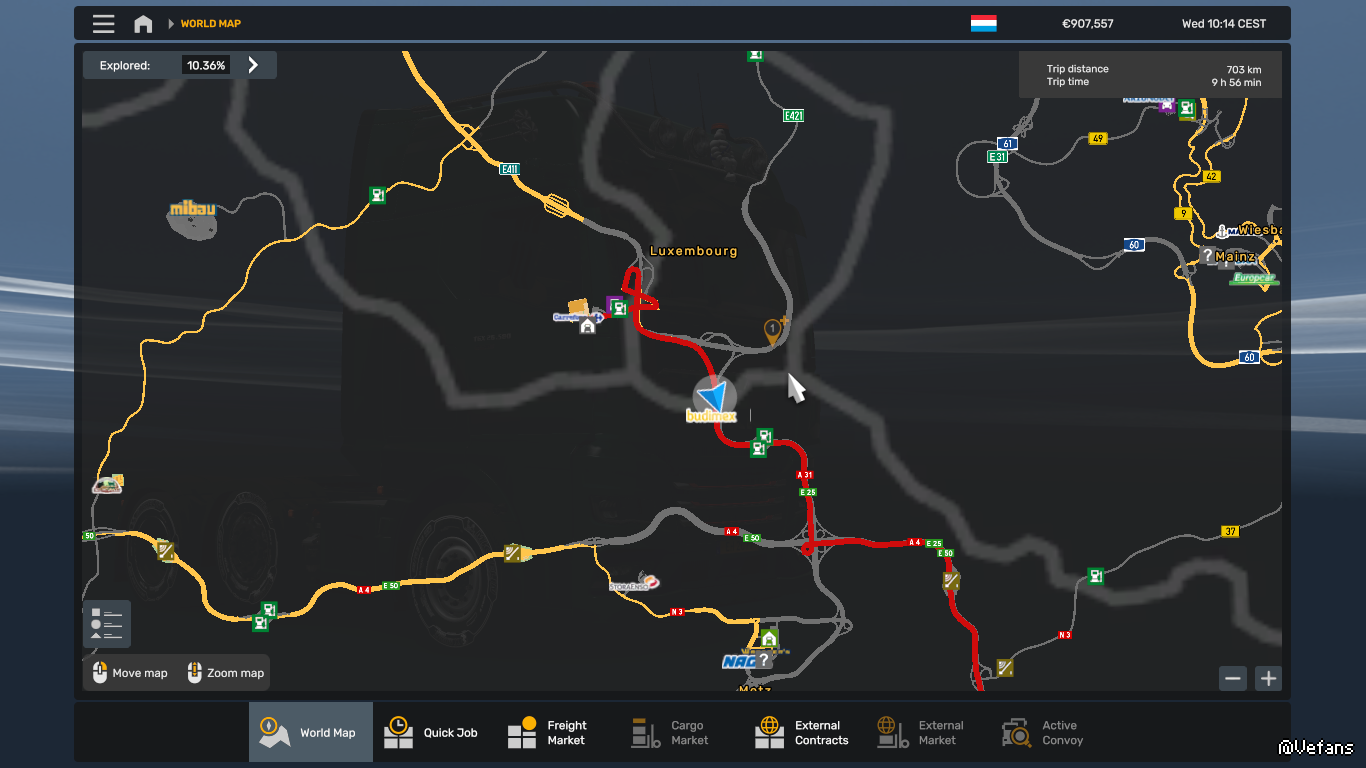
Task: Click the yellow route 42 sign
Action: point(1212,176)
